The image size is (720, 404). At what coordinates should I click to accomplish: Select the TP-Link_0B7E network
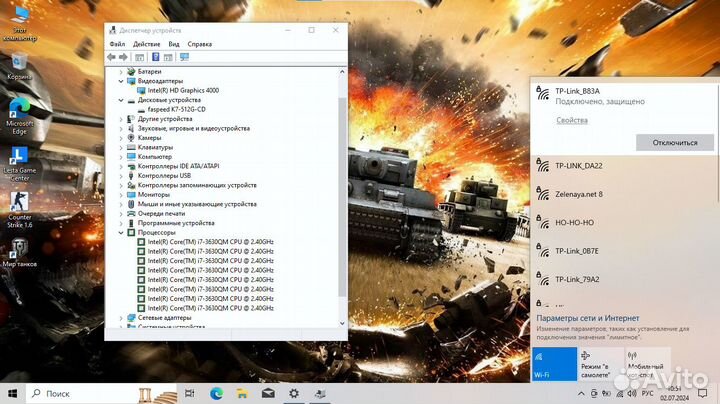tap(624, 251)
